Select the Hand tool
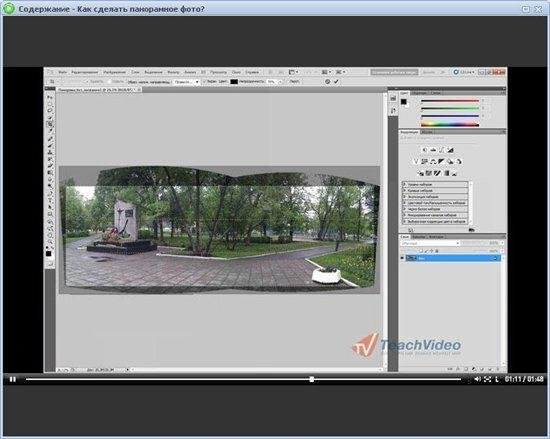The height and width of the screenshot is (439, 550). pyautogui.click(x=50, y=235)
